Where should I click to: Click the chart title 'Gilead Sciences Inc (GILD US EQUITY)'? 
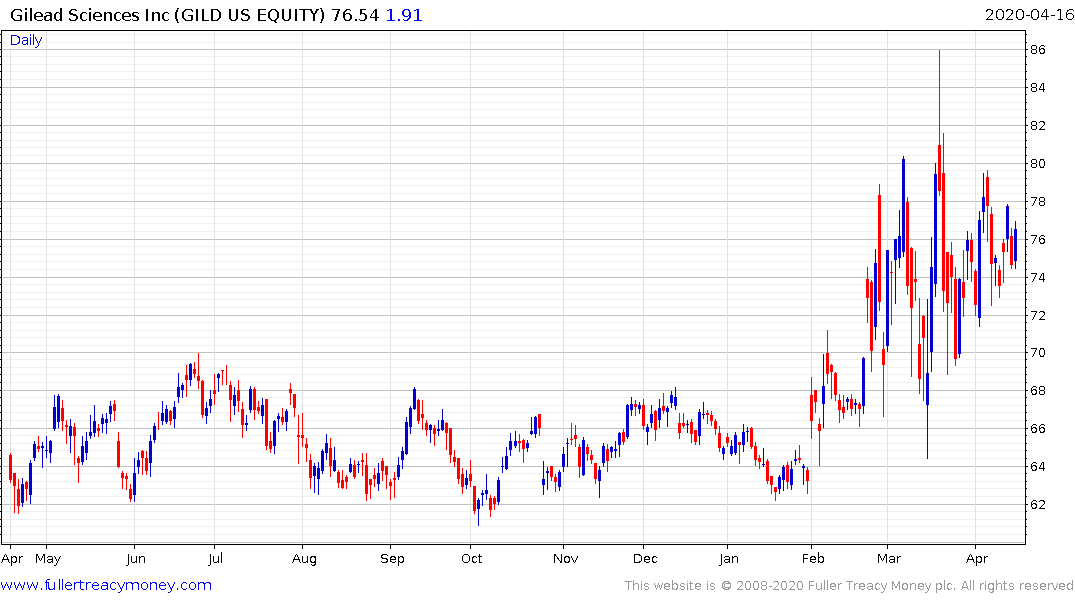pos(167,15)
